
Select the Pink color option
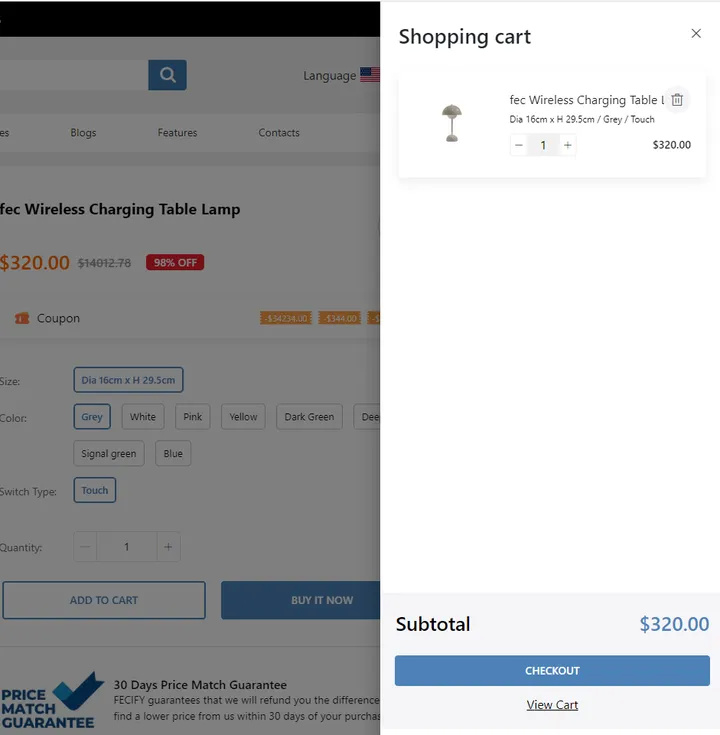[193, 417]
